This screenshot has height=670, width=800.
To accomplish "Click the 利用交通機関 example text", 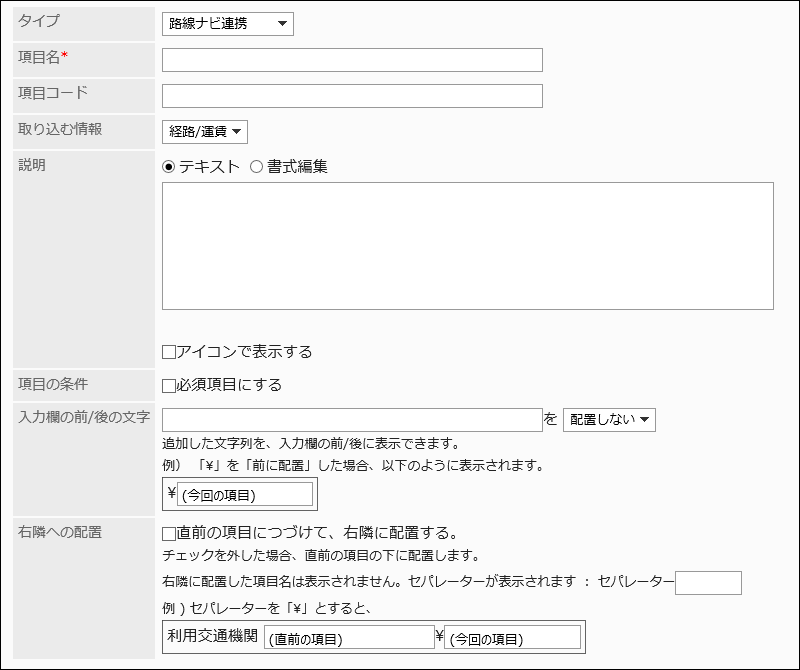I will (x=212, y=636).
